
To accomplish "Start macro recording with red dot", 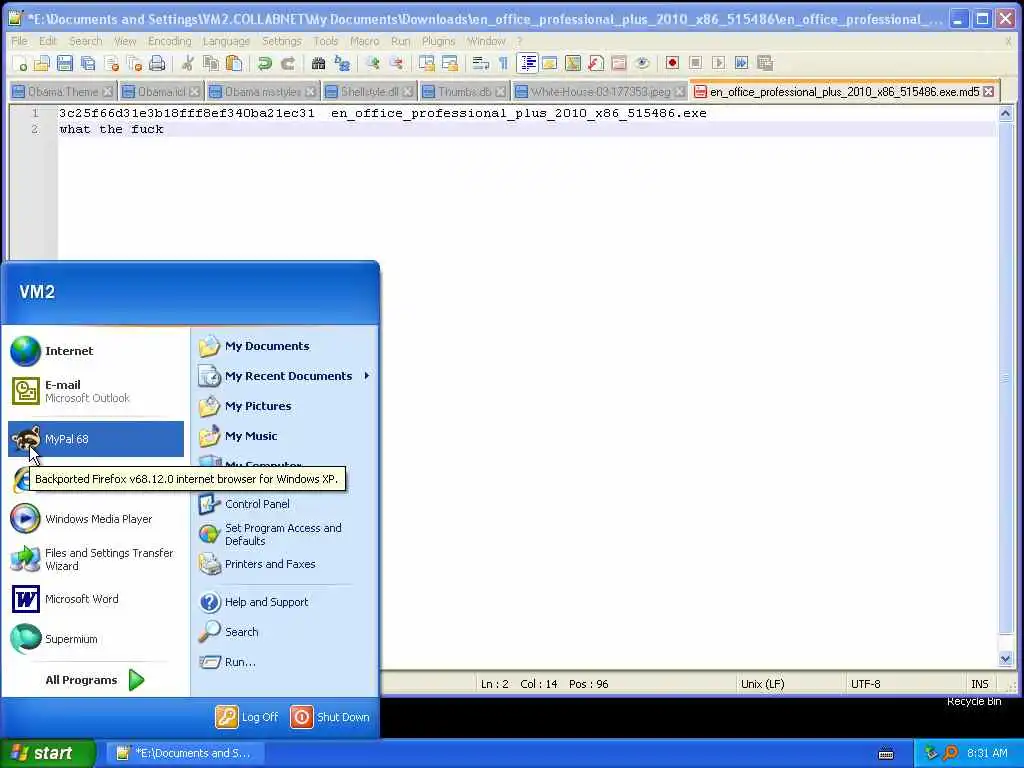I will pos(672,63).
